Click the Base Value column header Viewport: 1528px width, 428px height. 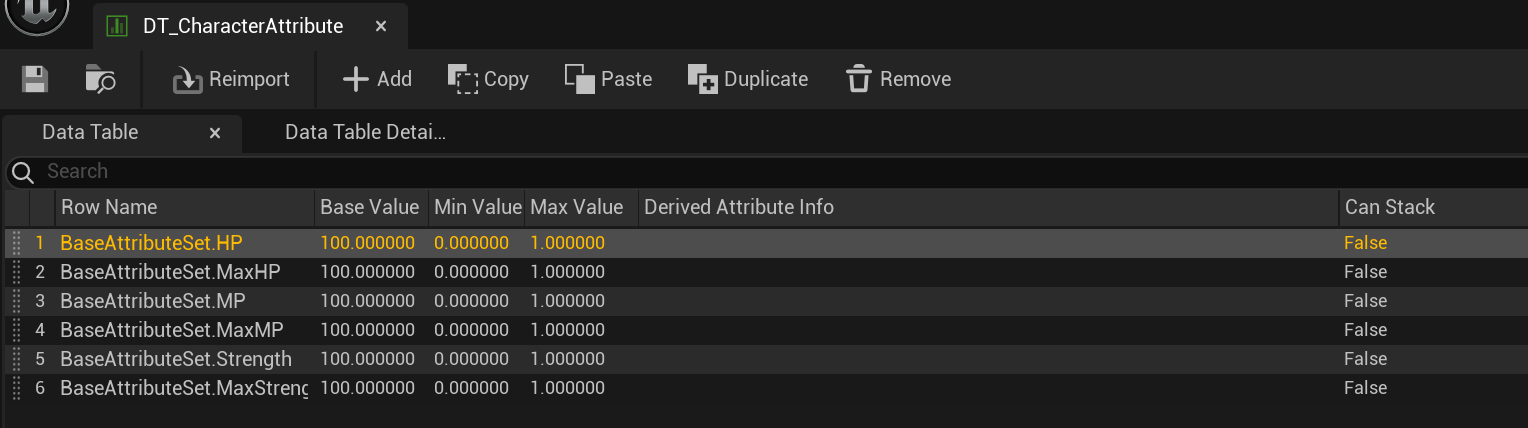(x=369, y=207)
